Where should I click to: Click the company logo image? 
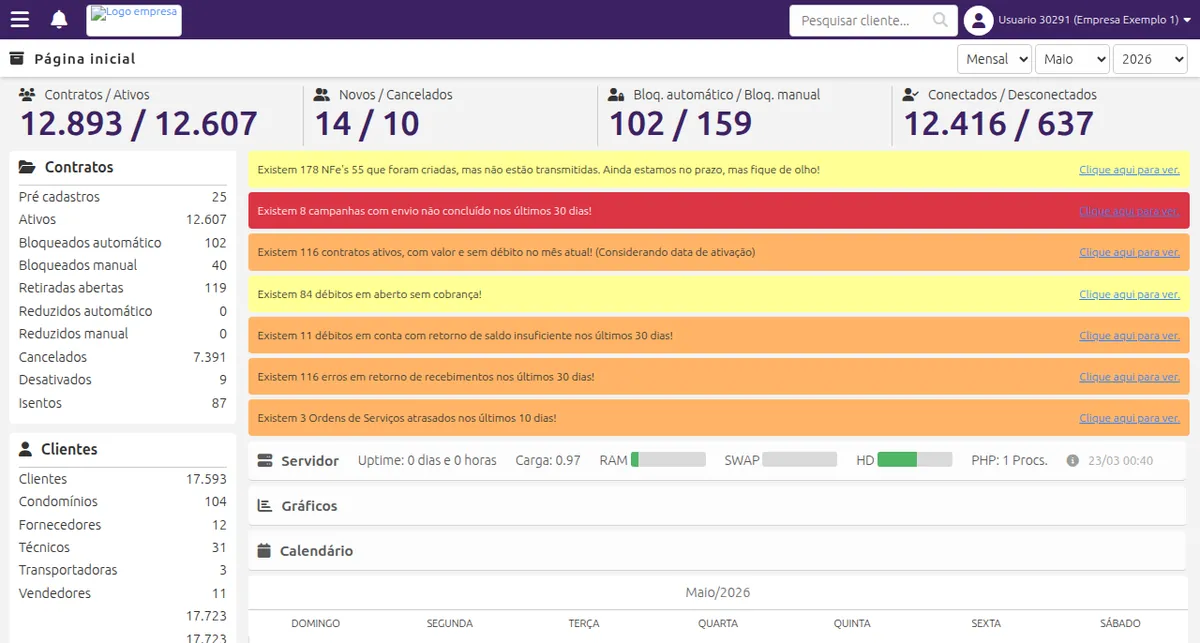point(134,20)
